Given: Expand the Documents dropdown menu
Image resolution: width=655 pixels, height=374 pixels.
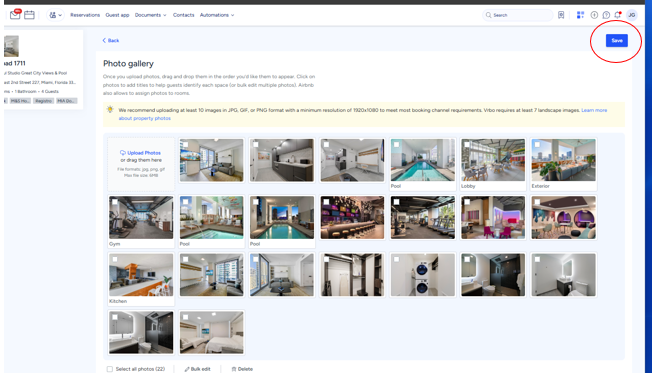Looking at the screenshot, I should pyautogui.click(x=150, y=15).
